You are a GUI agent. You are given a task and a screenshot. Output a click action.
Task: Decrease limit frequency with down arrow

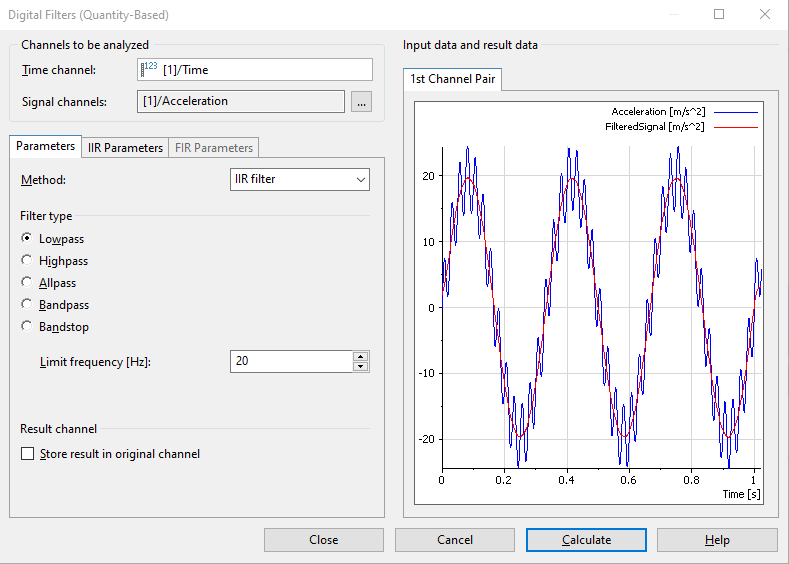[x=360, y=367]
